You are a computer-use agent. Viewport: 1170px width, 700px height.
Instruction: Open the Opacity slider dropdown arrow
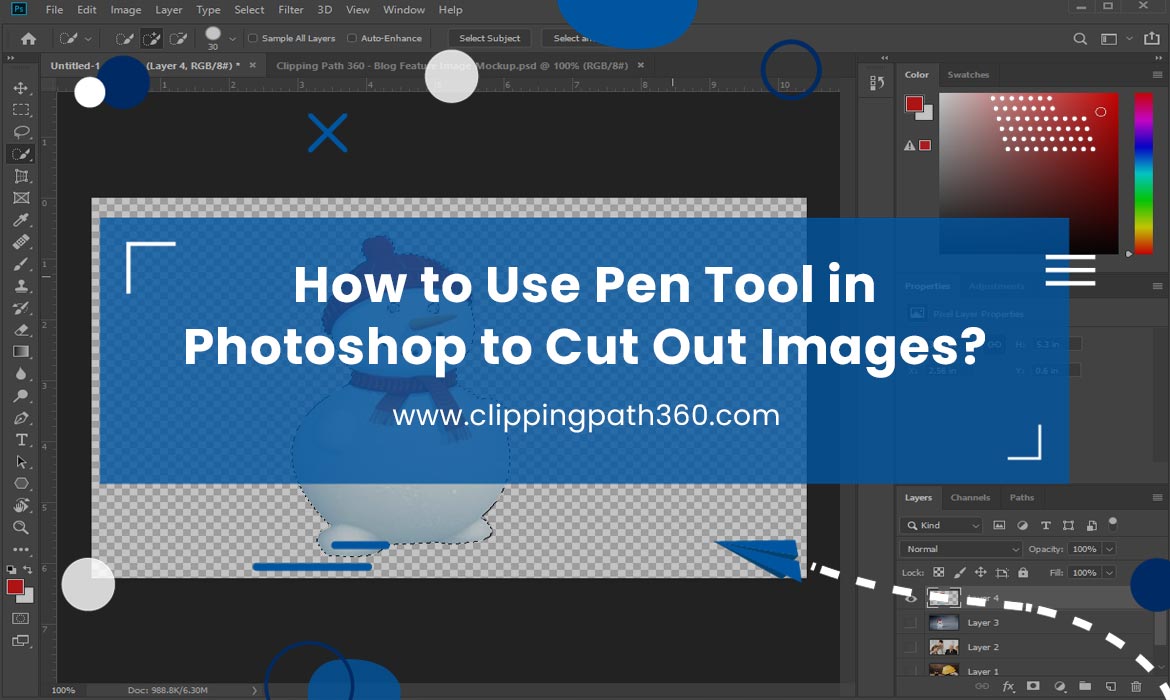1110,549
